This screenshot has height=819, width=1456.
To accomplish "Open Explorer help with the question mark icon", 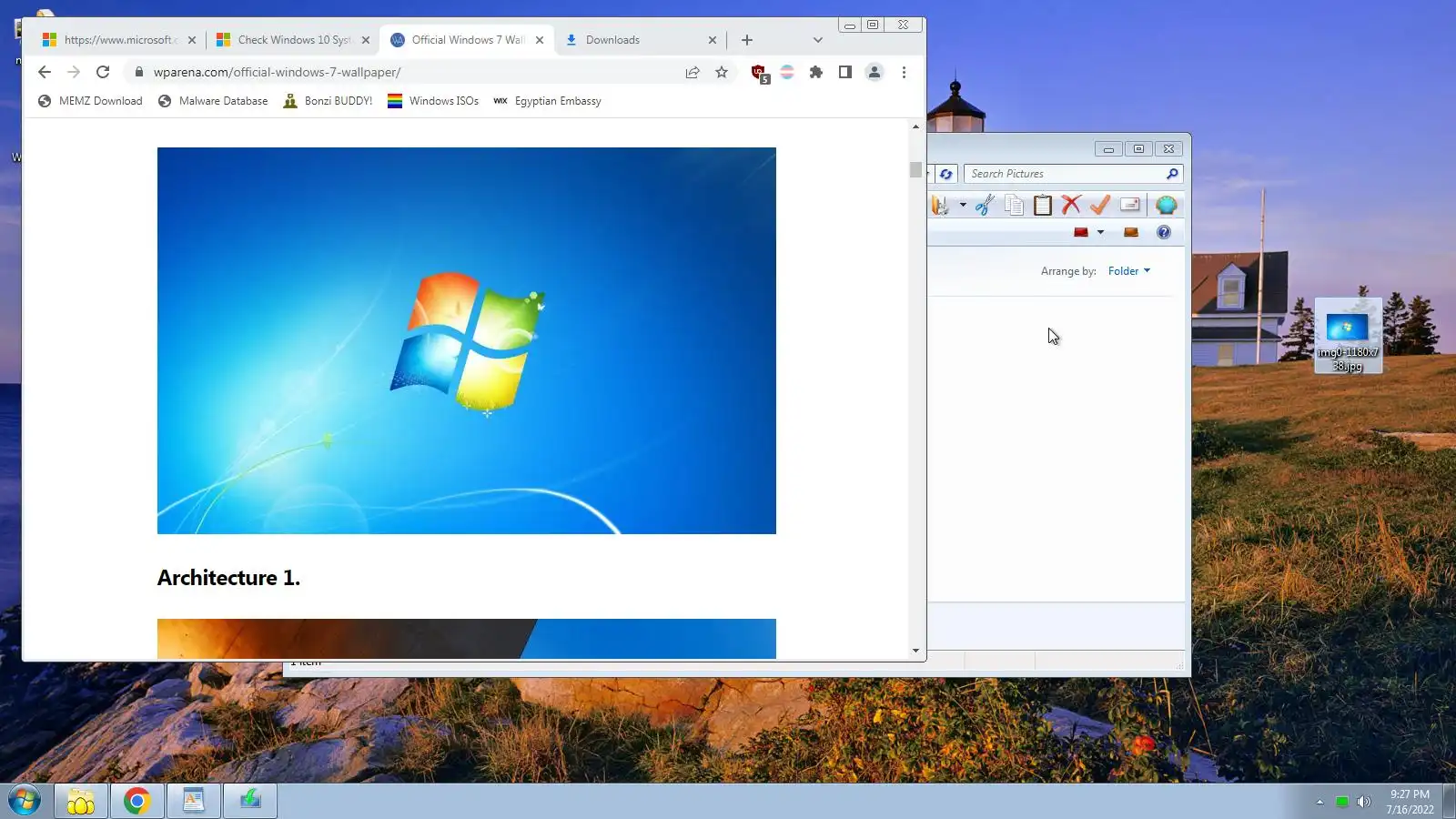I will coord(1164,232).
